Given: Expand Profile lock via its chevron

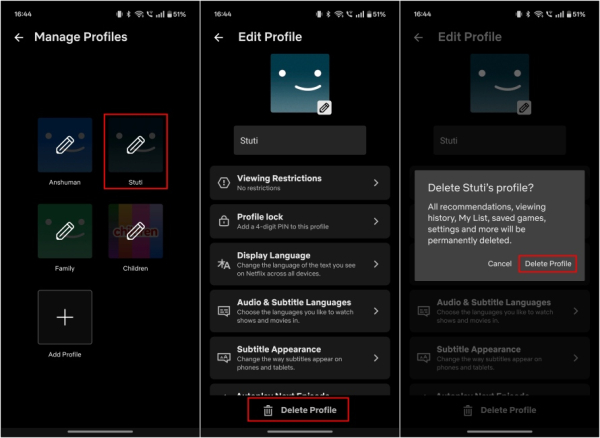Looking at the screenshot, I should point(376,221).
